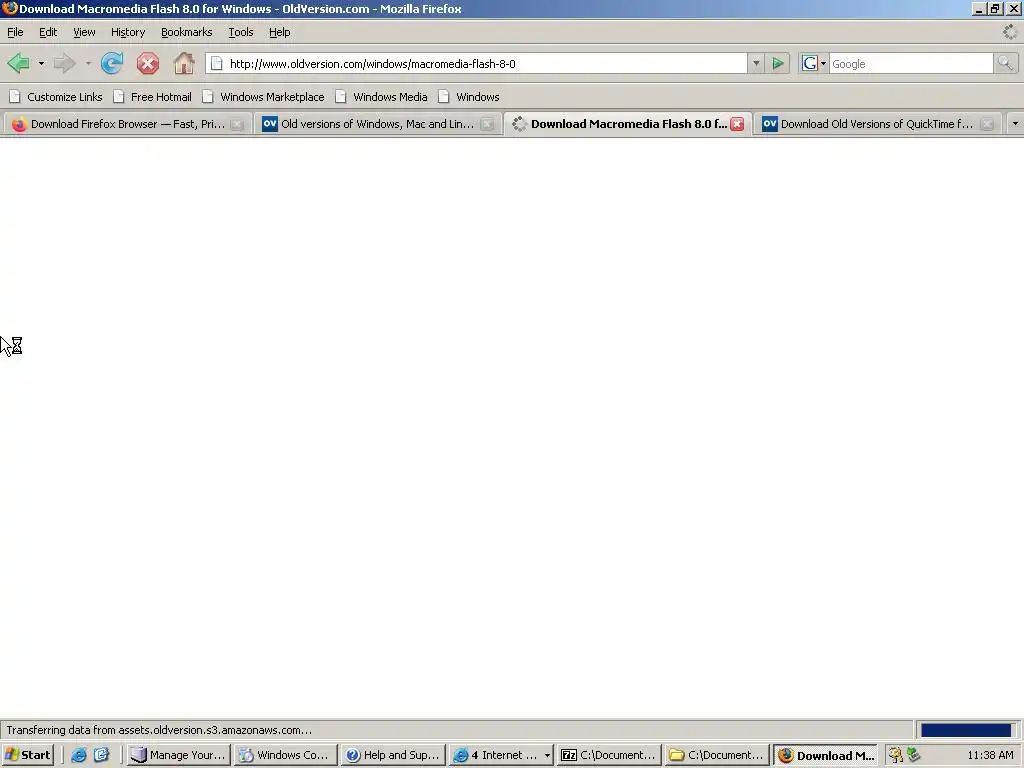This screenshot has width=1024, height=768.
Task: Open the Free Hotmail bookmark
Action: 153,97
